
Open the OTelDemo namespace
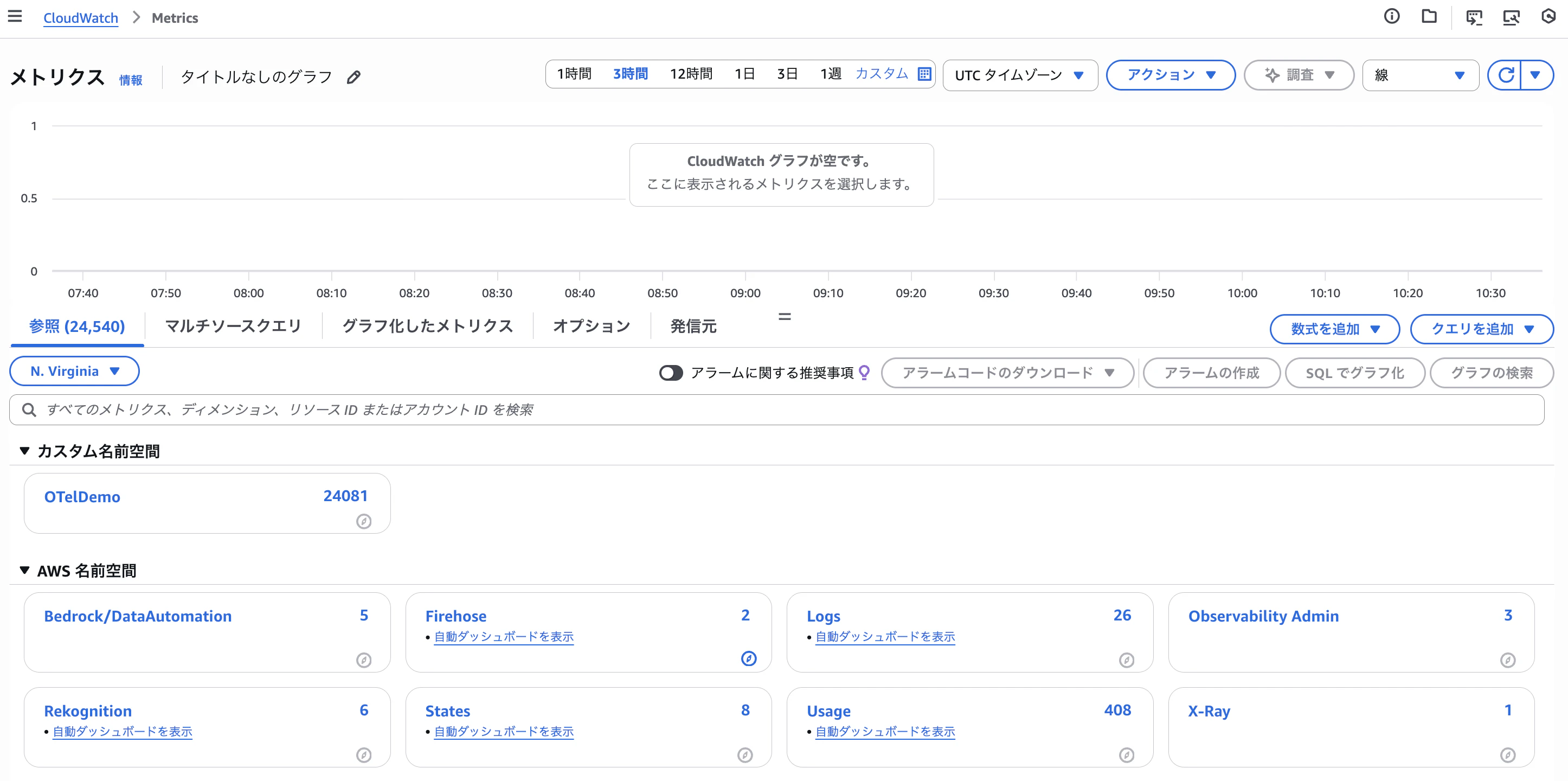coord(82,497)
